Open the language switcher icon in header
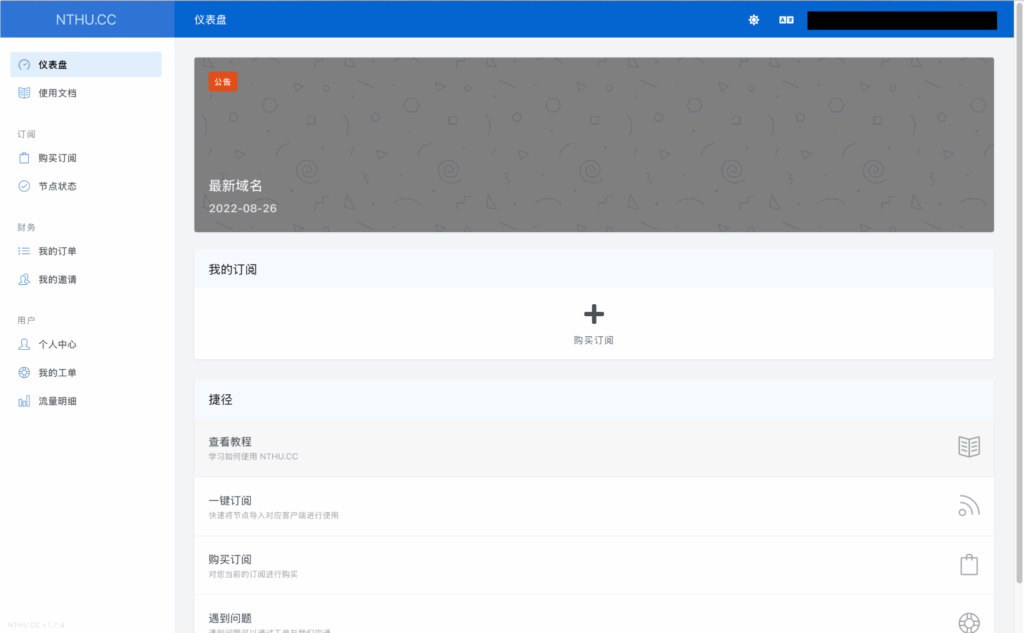 786,20
